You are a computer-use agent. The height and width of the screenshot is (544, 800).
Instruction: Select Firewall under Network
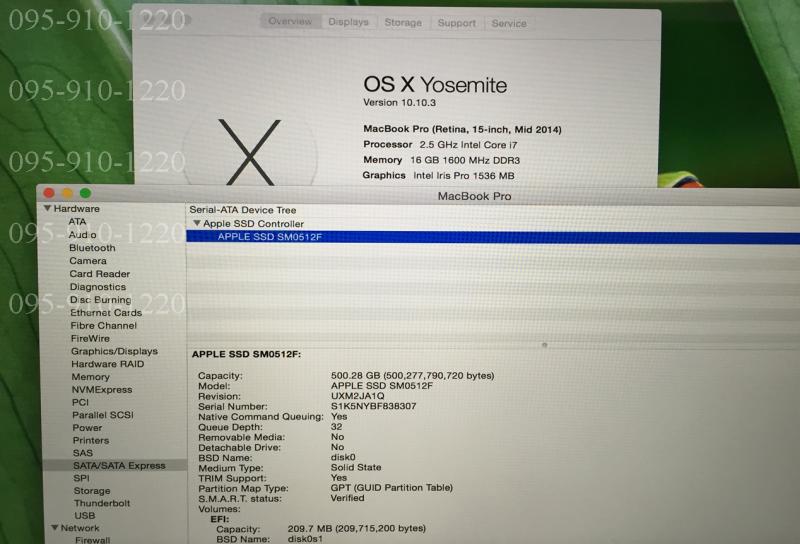click(x=92, y=539)
